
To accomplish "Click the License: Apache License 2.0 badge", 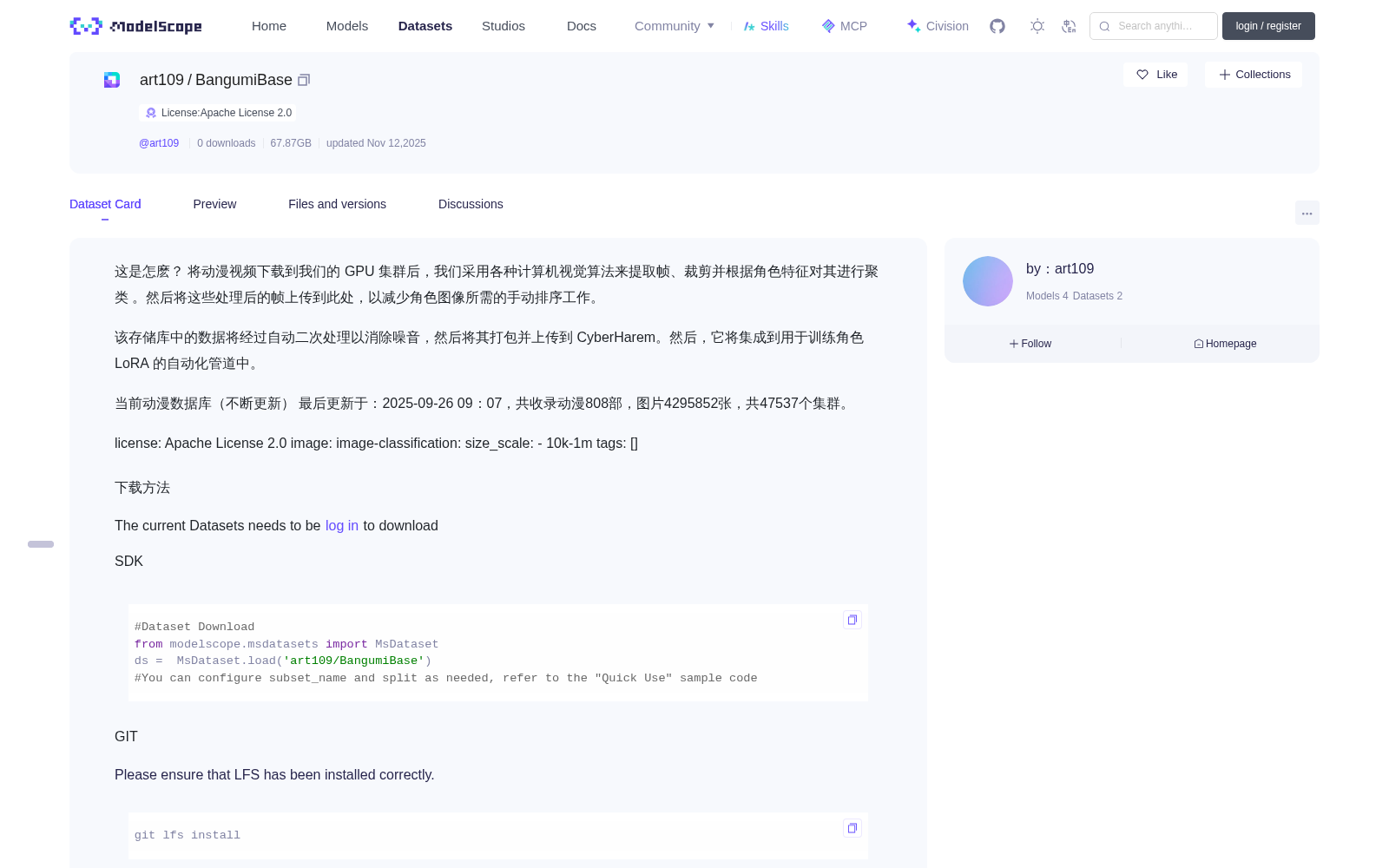I will point(218,113).
